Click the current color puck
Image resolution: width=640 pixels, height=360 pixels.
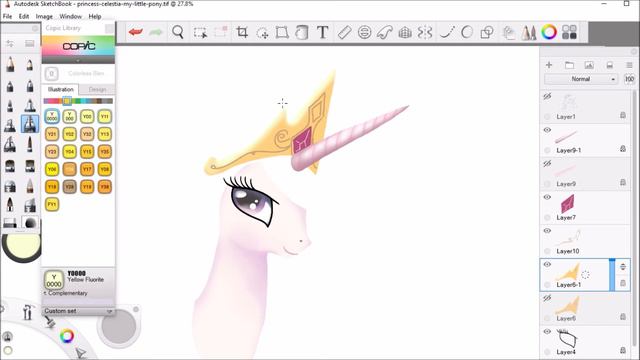click(x=22, y=244)
